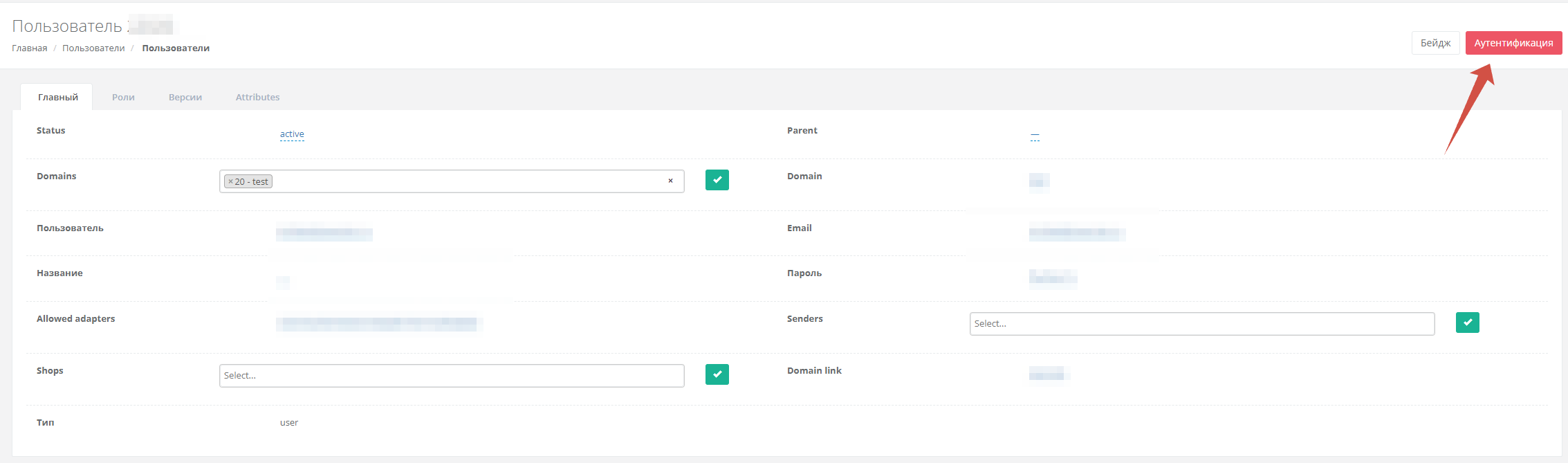Click the Senders label
Image resolution: width=1568 pixels, height=463 pixels.
point(805,319)
